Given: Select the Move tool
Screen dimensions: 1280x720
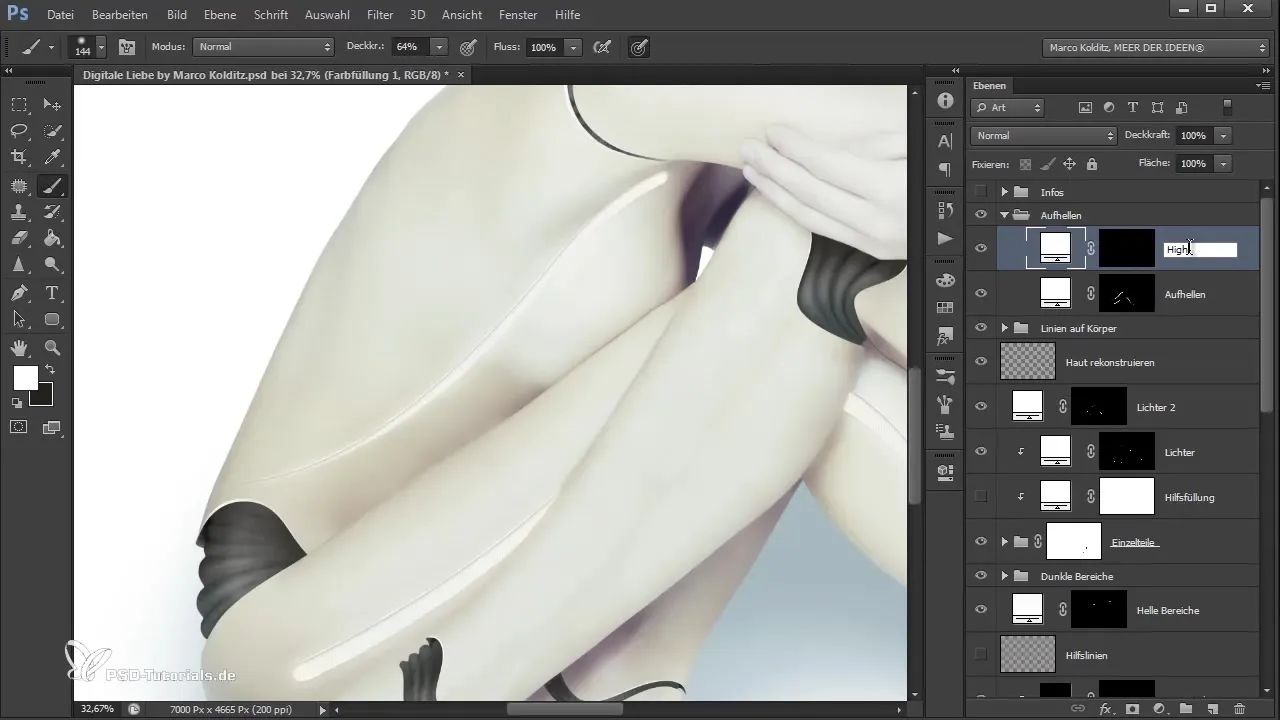Looking at the screenshot, I should point(53,105).
